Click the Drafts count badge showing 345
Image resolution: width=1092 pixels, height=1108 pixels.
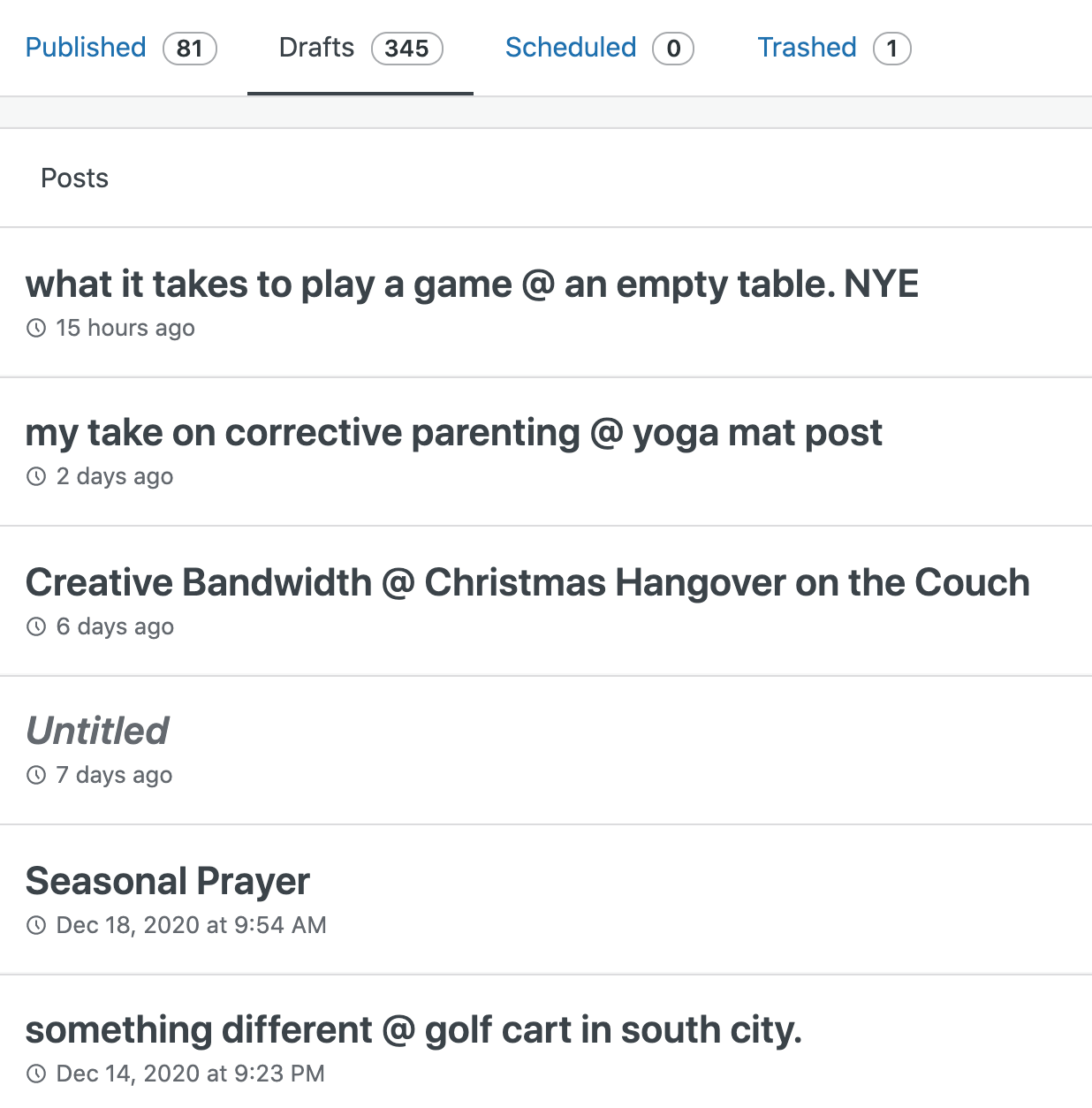[x=407, y=49]
